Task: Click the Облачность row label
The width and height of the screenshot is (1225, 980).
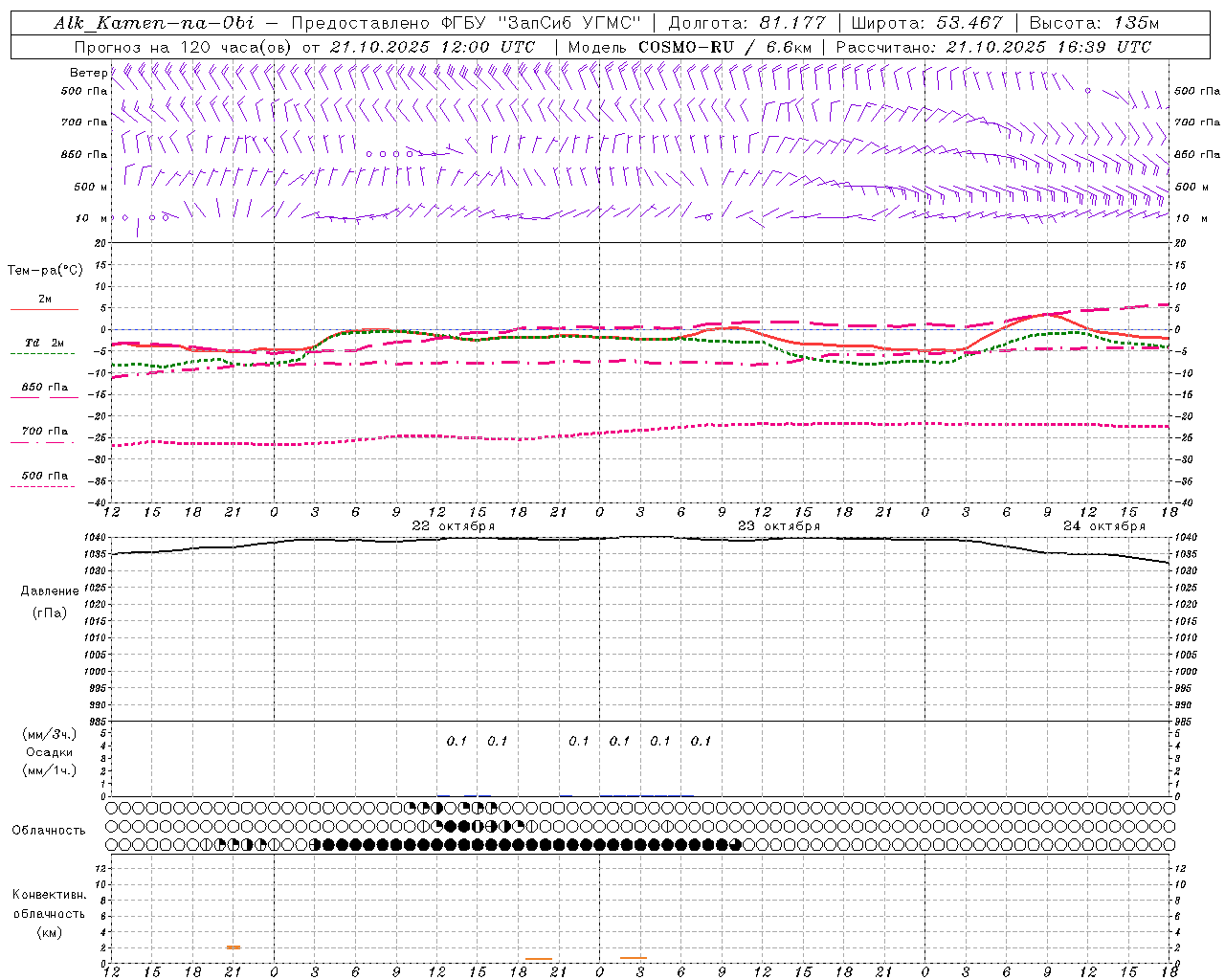Action: pyautogui.click(x=49, y=830)
